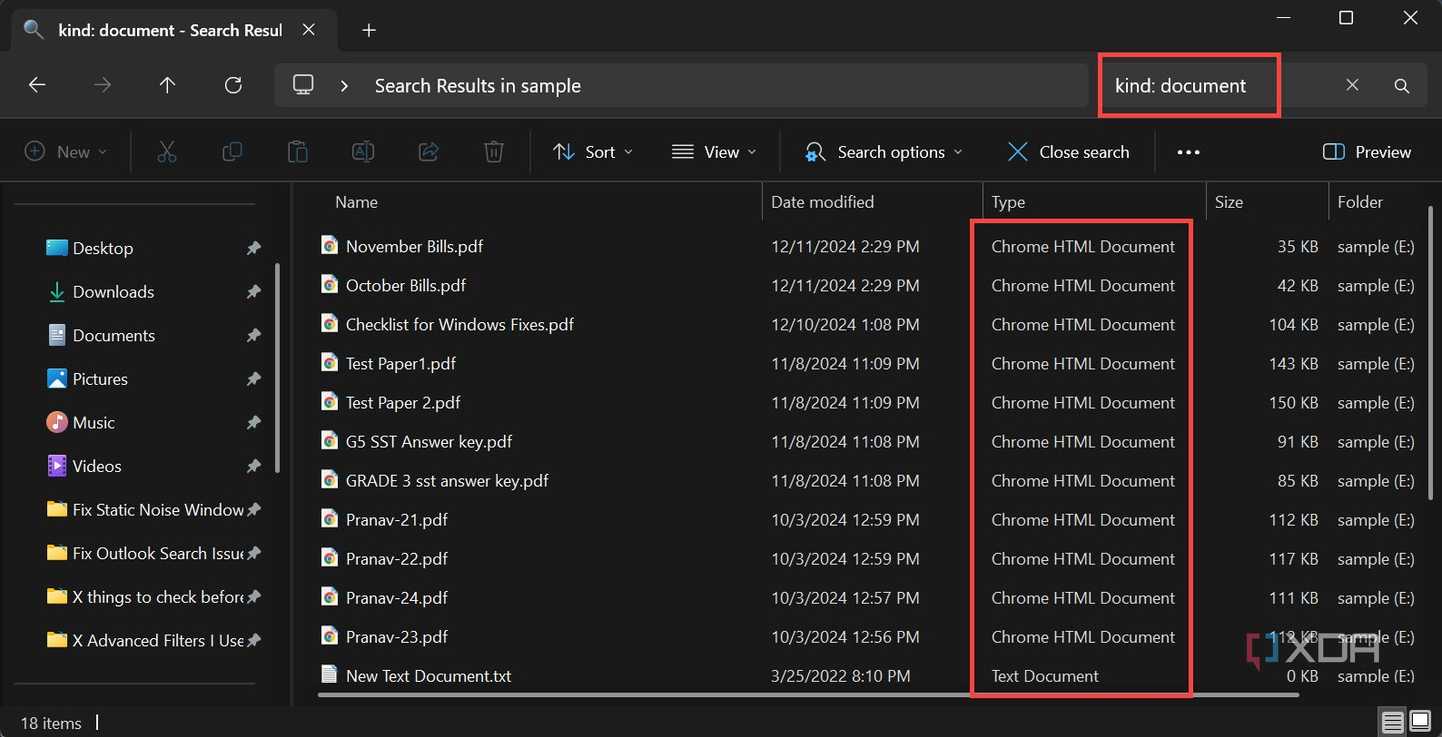Toggle the Preview pane
The height and width of the screenshot is (737, 1442).
[1367, 152]
